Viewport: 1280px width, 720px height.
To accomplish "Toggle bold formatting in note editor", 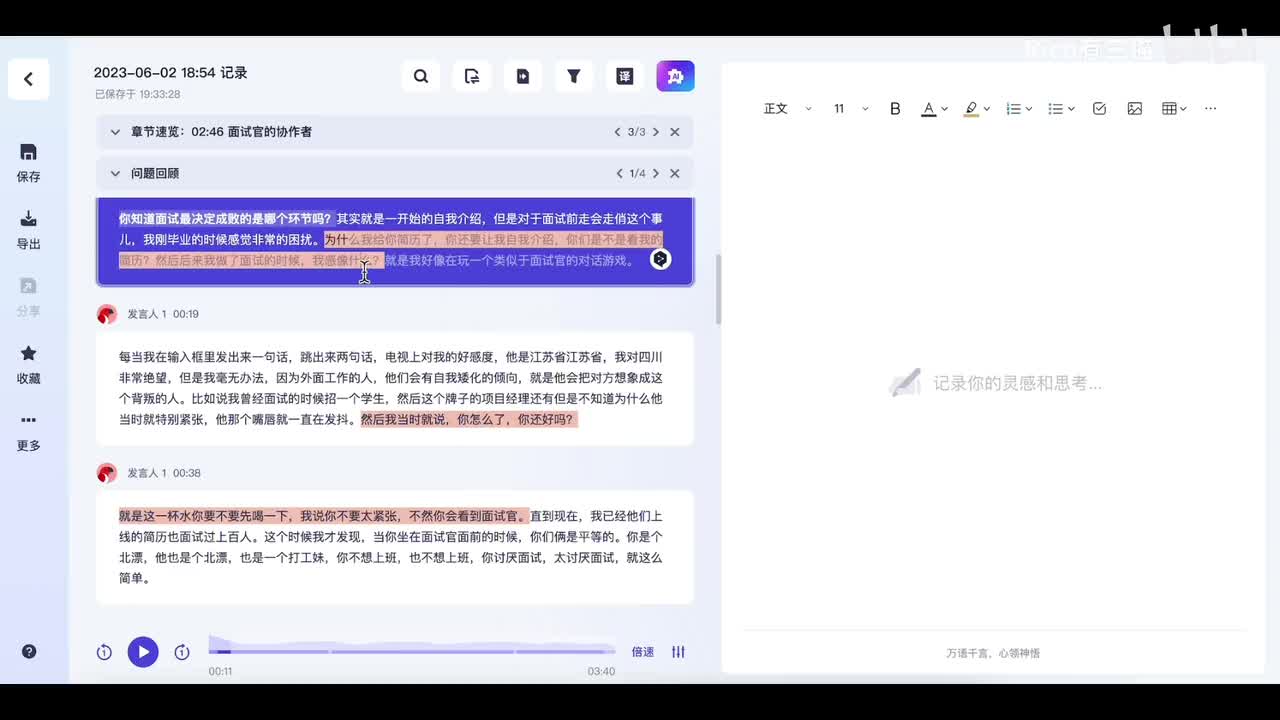I will coord(895,109).
